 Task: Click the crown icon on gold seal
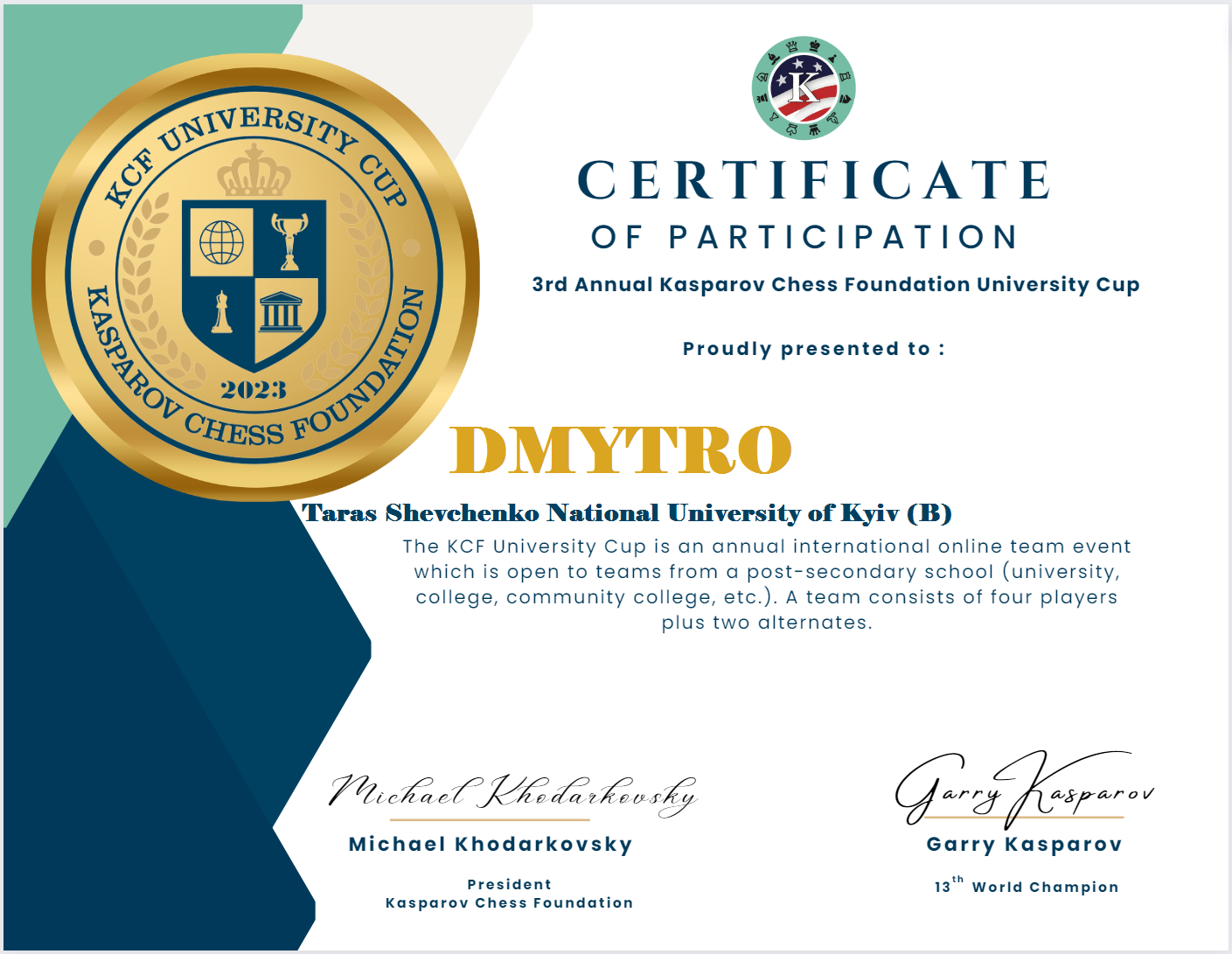point(254,172)
